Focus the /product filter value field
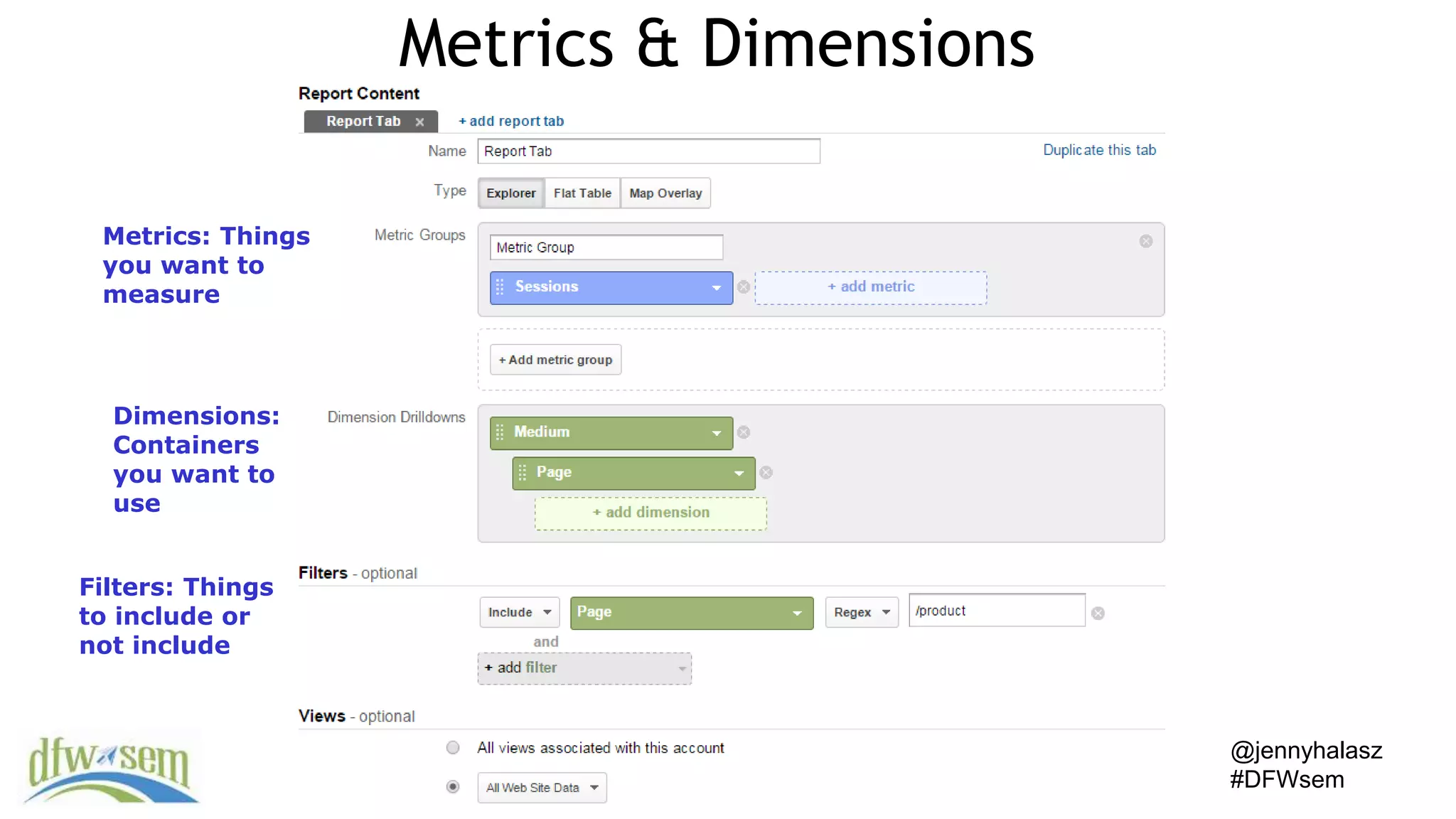1456x819 pixels. tap(997, 611)
